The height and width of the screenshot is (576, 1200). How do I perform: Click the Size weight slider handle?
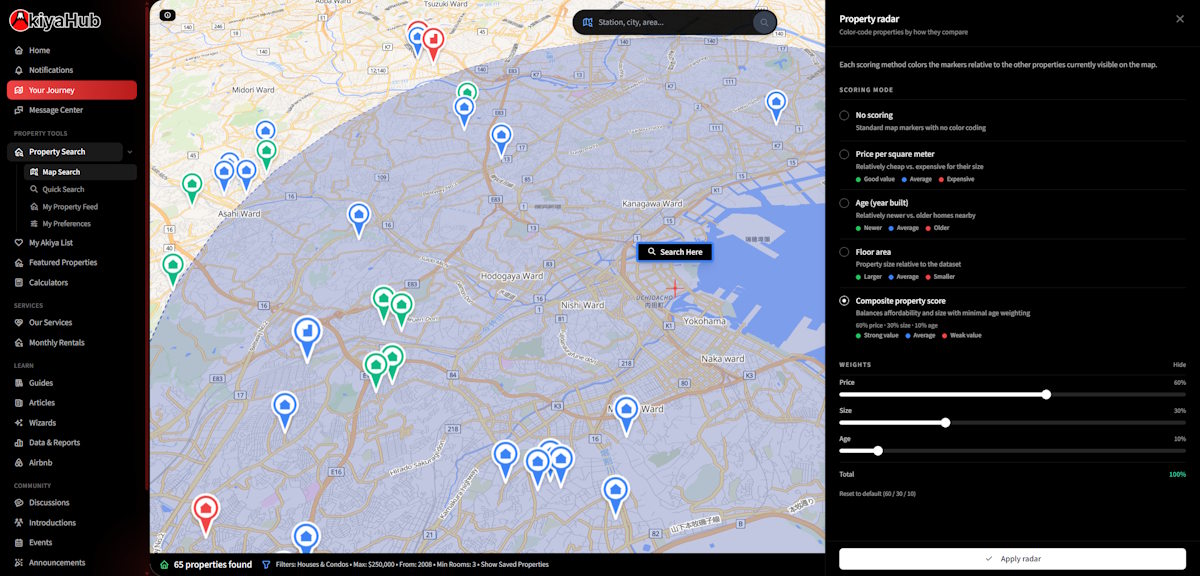pos(945,423)
